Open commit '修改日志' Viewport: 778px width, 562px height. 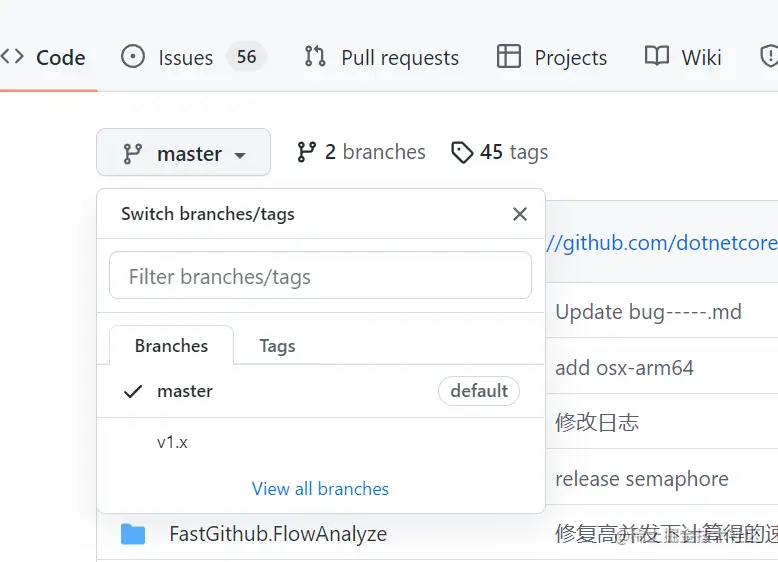click(597, 423)
